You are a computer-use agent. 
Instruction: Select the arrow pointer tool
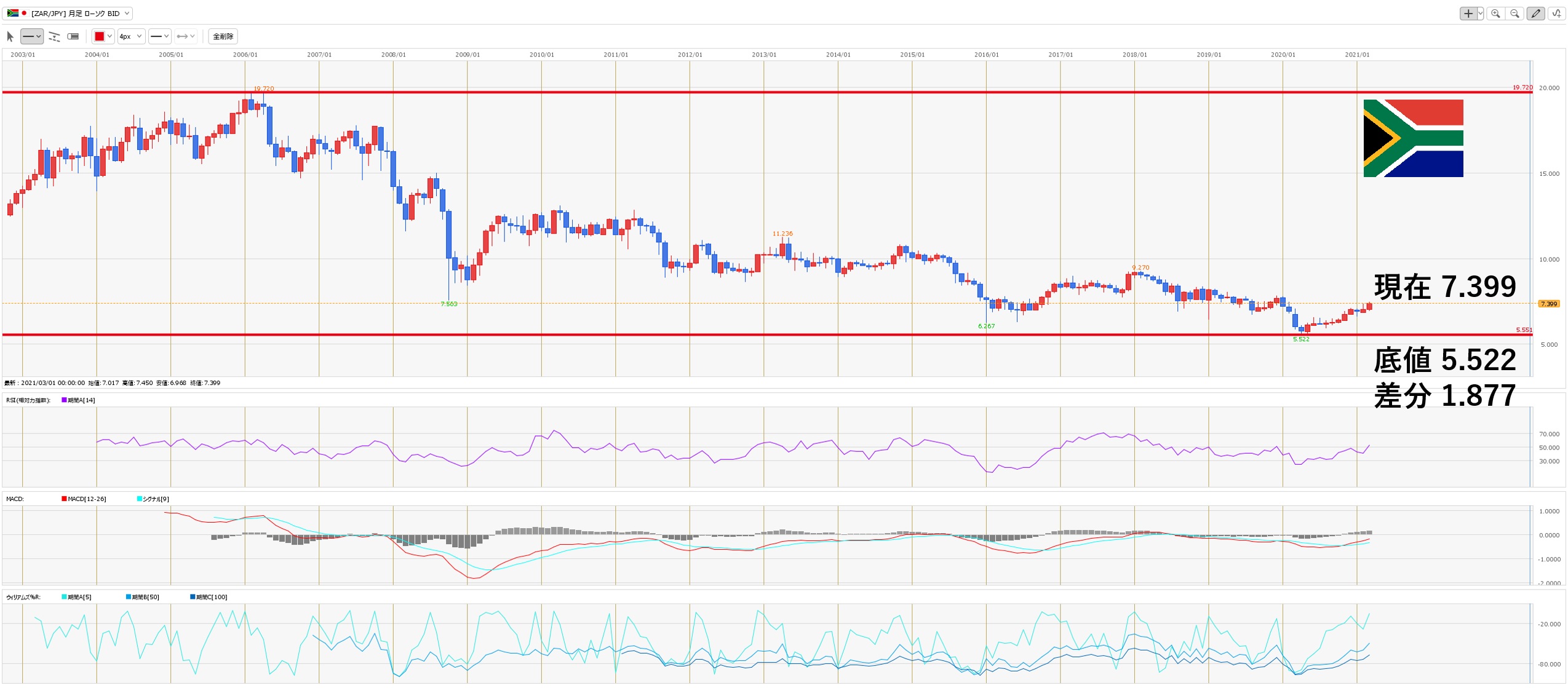coord(10,36)
